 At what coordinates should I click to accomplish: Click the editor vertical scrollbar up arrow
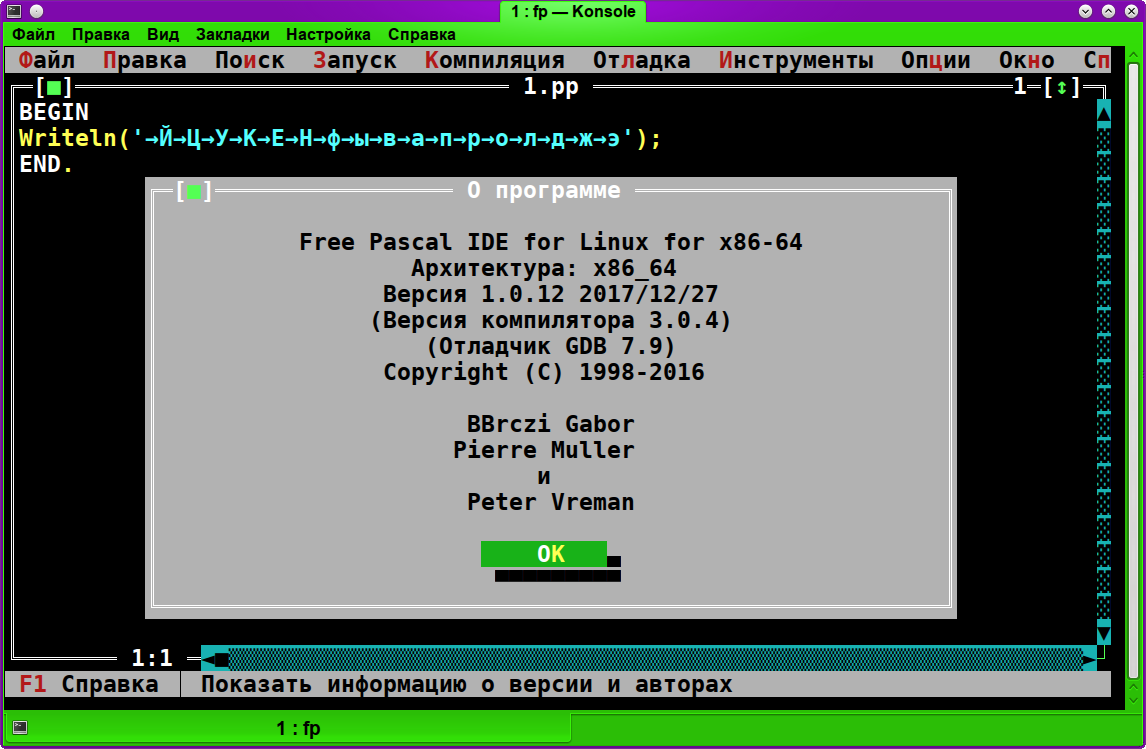(1103, 112)
